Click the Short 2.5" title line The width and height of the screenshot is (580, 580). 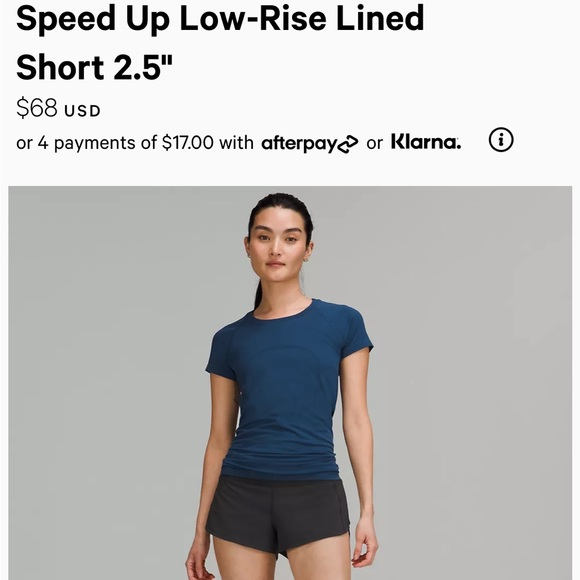(x=94, y=67)
